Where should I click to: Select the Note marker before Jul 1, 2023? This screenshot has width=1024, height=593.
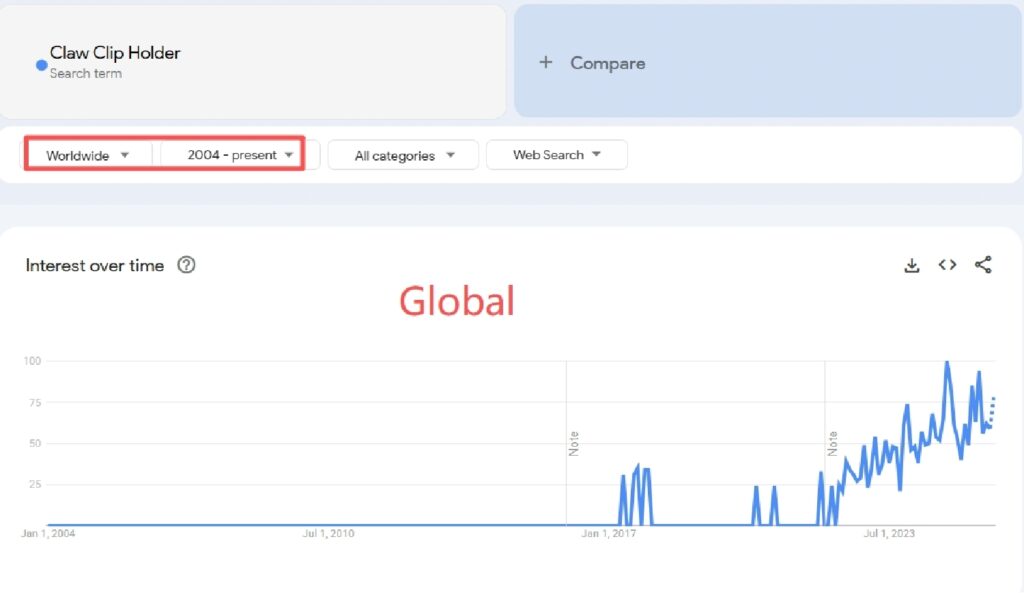point(832,443)
